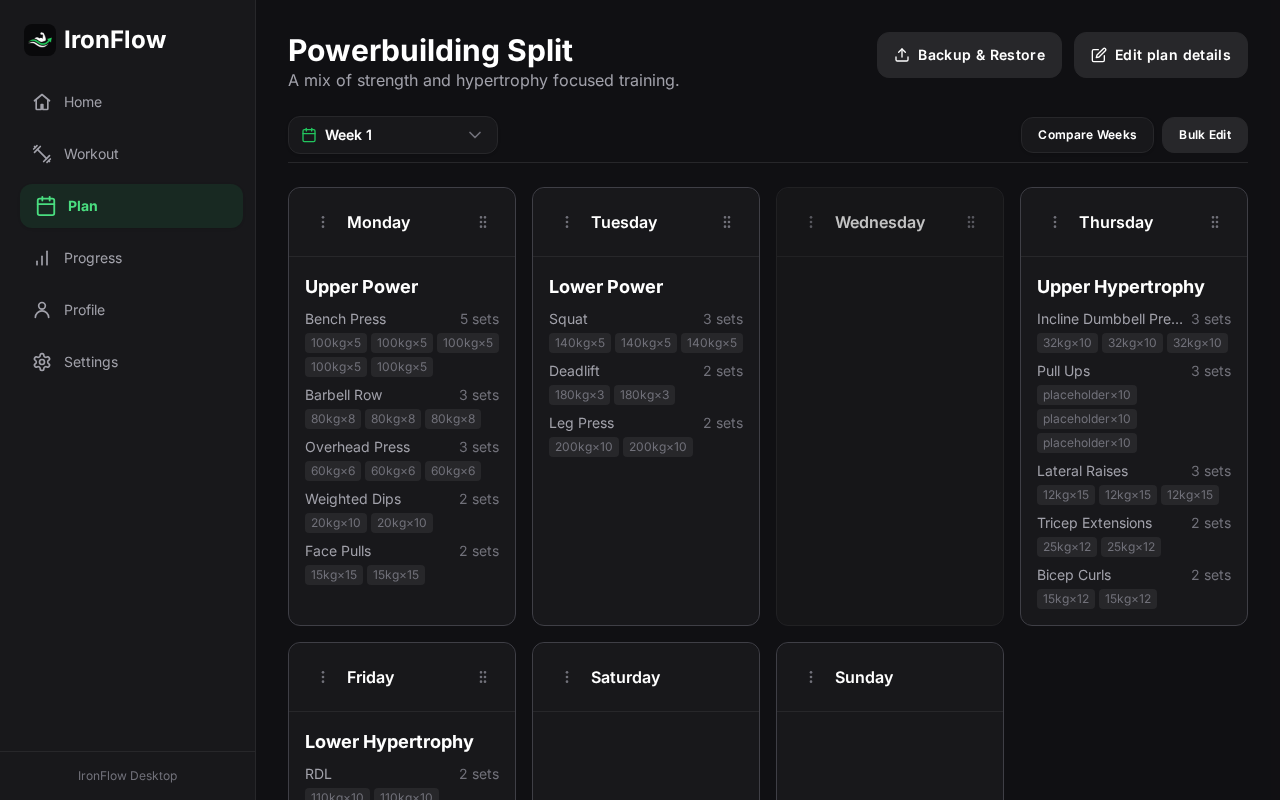
Task: Open Settings via the gear icon
Action: tap(42, 362)
